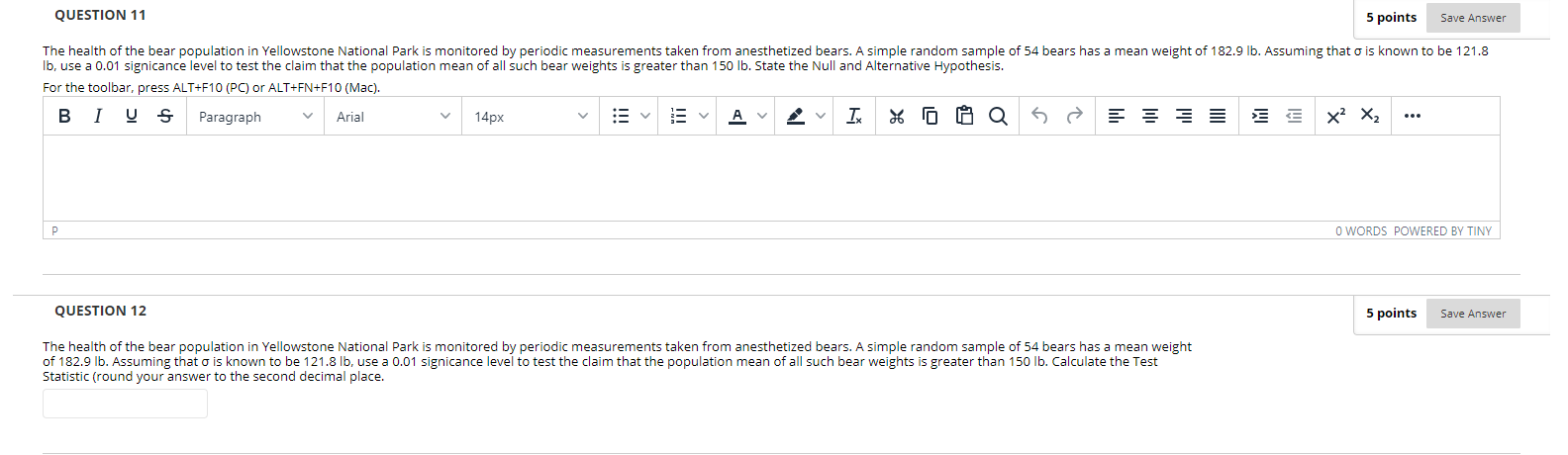
Task: Click the toolbar shortcut hint text
Action: (212, 87)
